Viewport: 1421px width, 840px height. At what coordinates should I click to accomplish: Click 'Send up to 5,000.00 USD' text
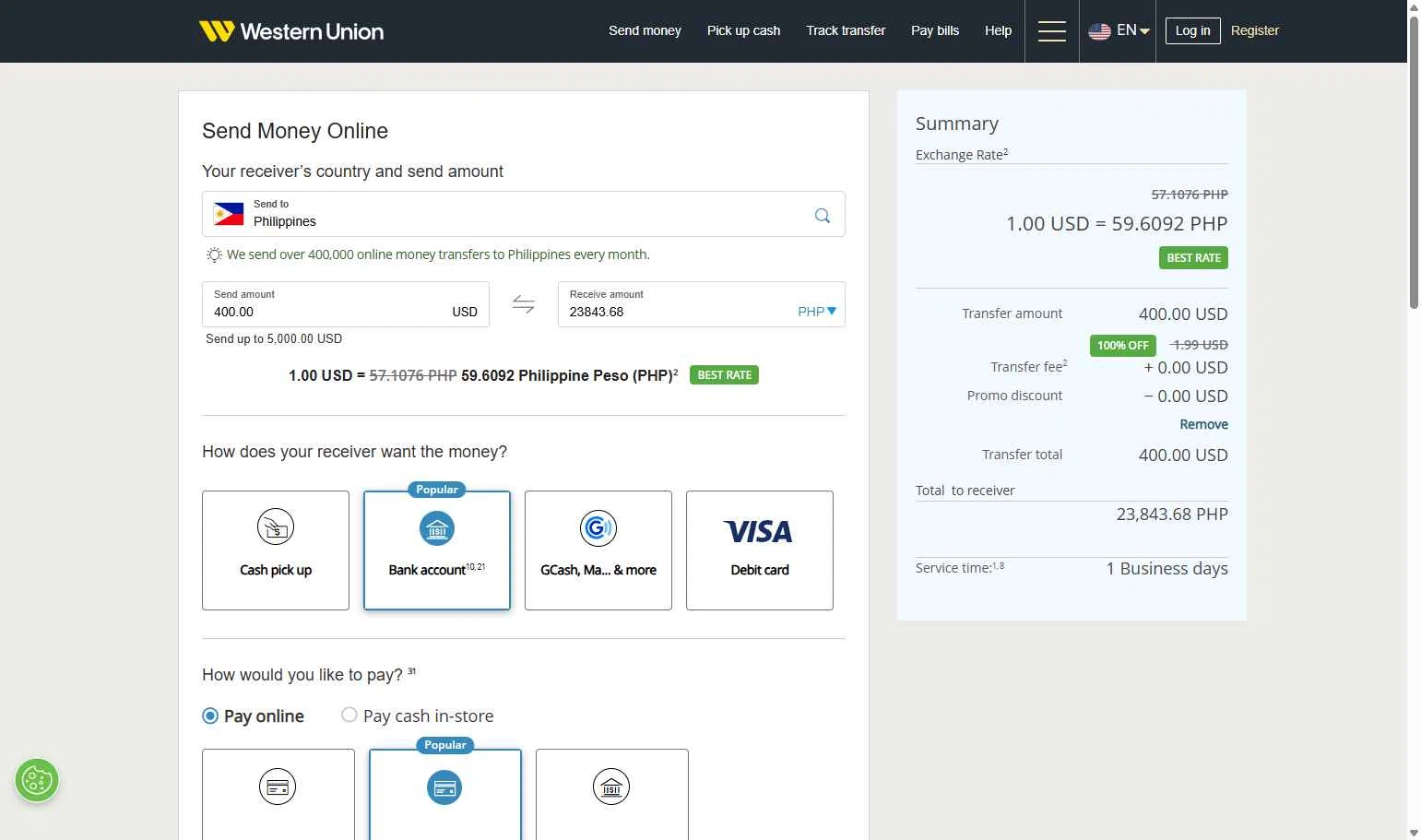click(274, 338)
